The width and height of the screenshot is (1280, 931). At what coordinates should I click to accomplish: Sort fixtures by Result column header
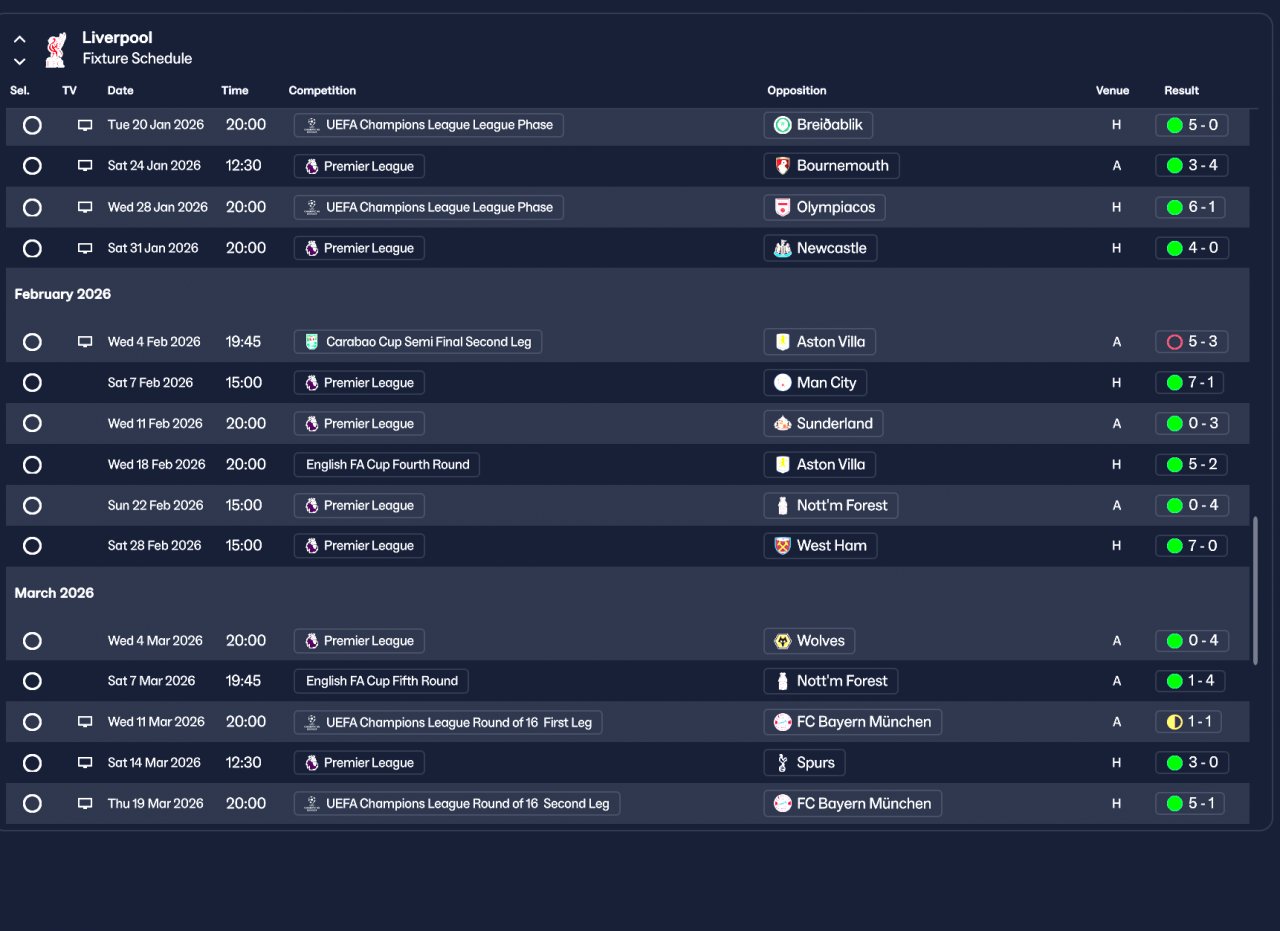tap(1181, 90)
